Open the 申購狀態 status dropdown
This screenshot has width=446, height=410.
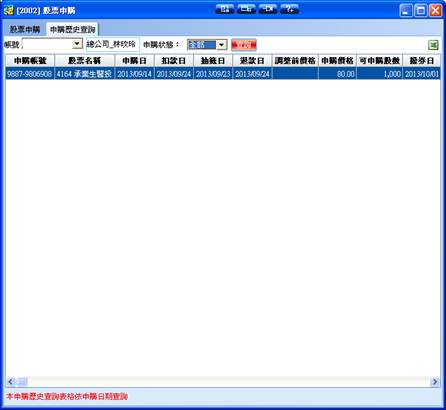point(222,45)
